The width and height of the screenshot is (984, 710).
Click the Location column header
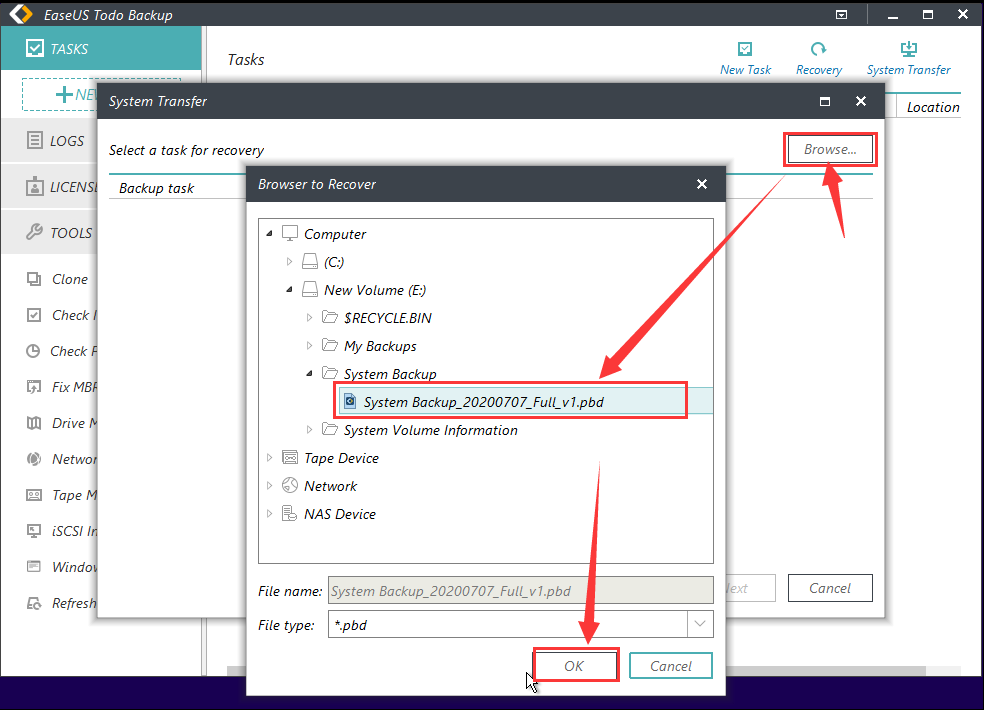pos(933,107)
